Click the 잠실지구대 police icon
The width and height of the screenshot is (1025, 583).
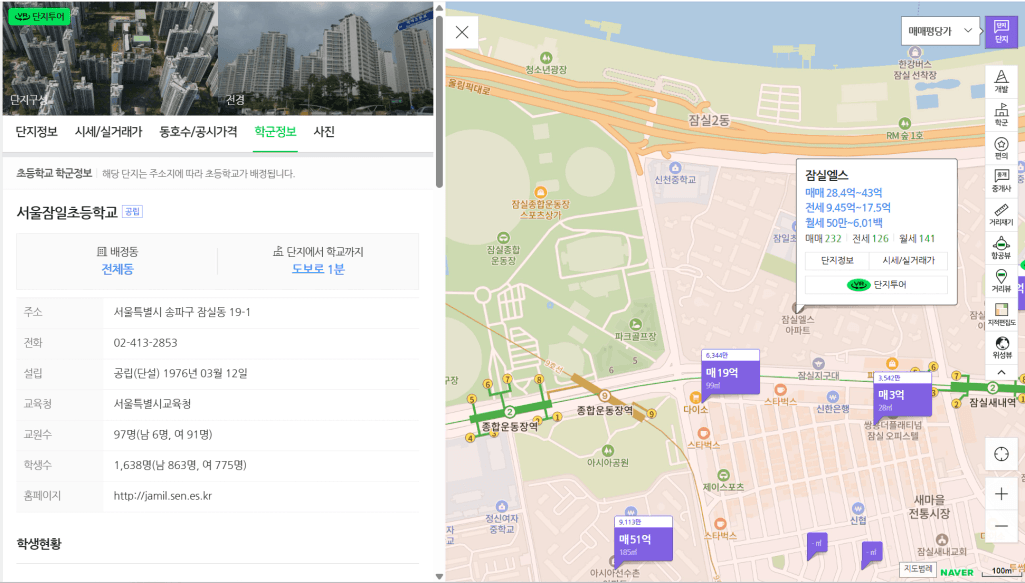click(818, 363)
